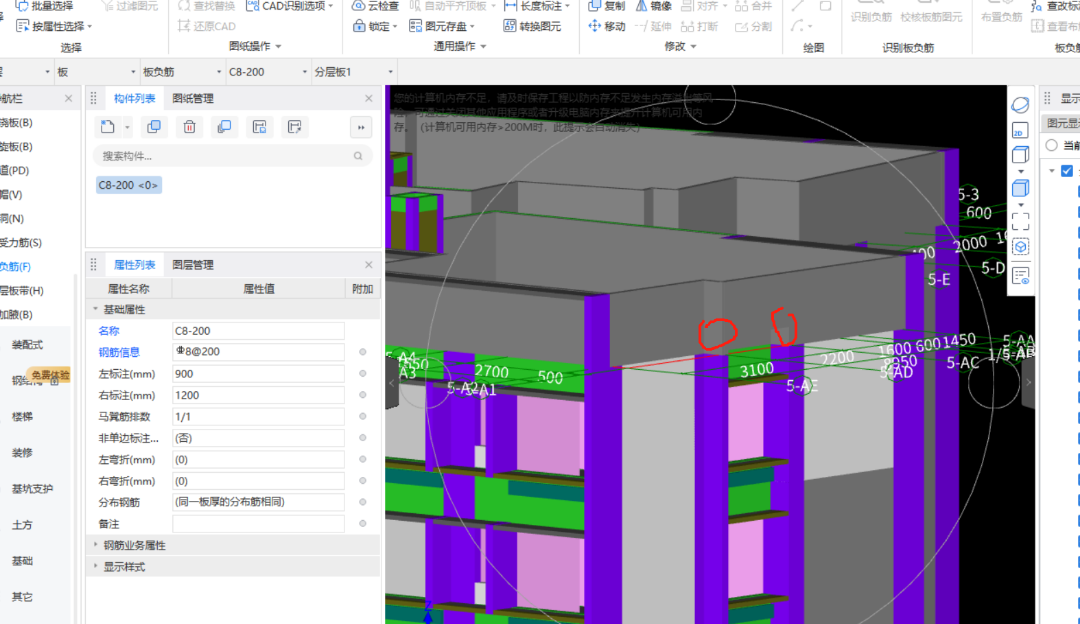Click new component icon in 构件列表

point(107,127)
